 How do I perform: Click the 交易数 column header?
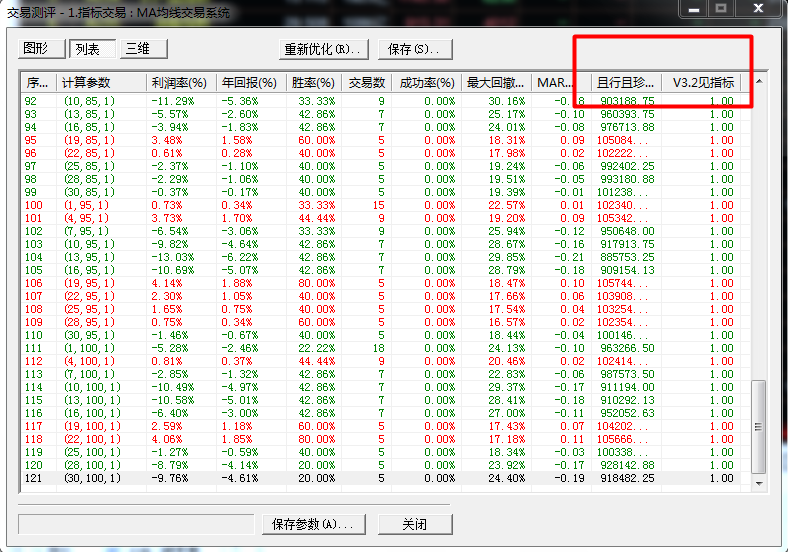(x=366, y=82)
